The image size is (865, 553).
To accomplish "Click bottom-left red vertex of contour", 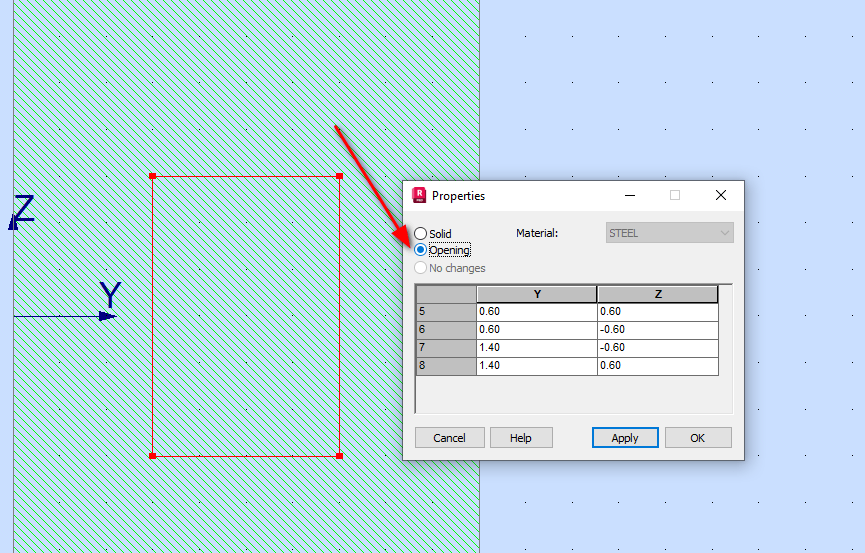I will [153, 456].
